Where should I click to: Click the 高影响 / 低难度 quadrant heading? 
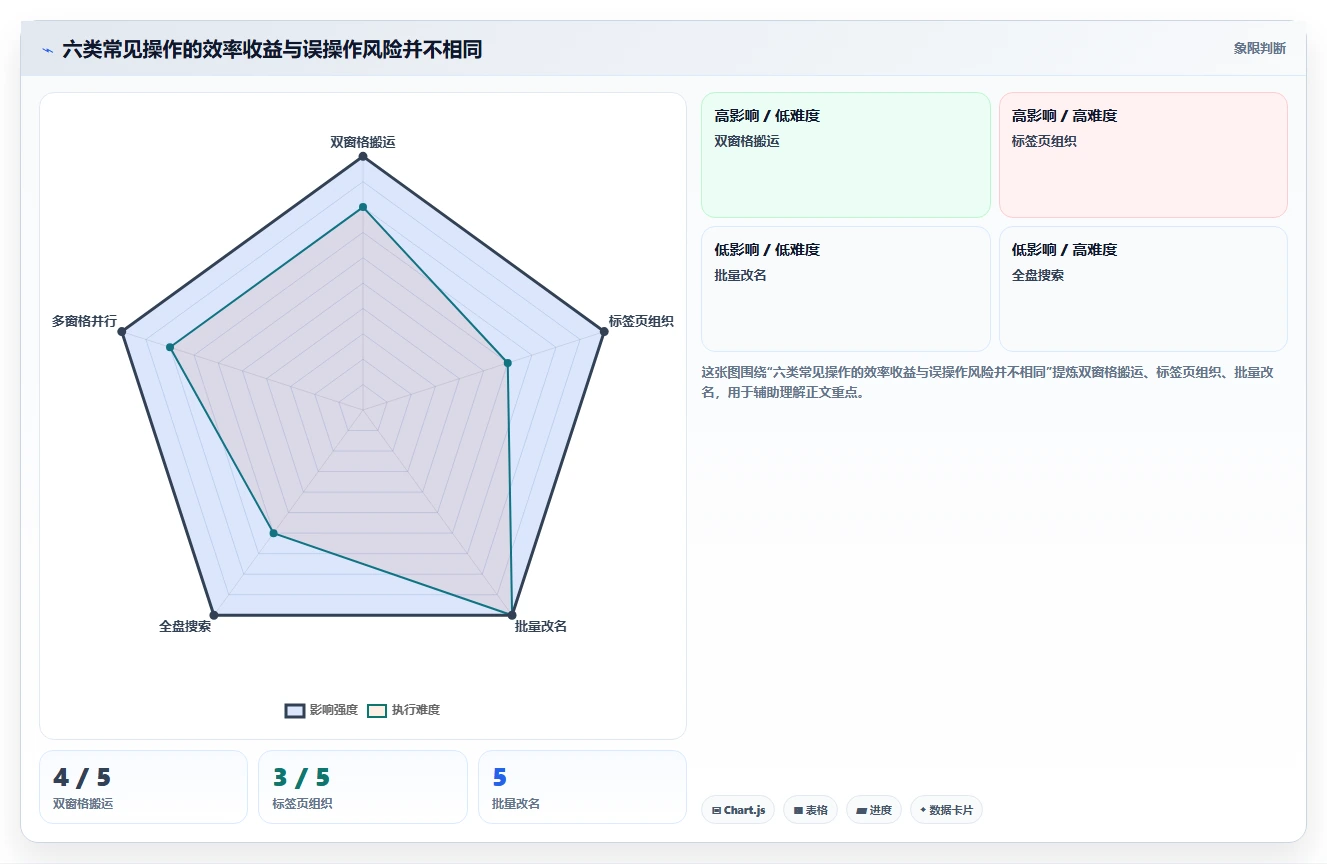coord(767,116)
